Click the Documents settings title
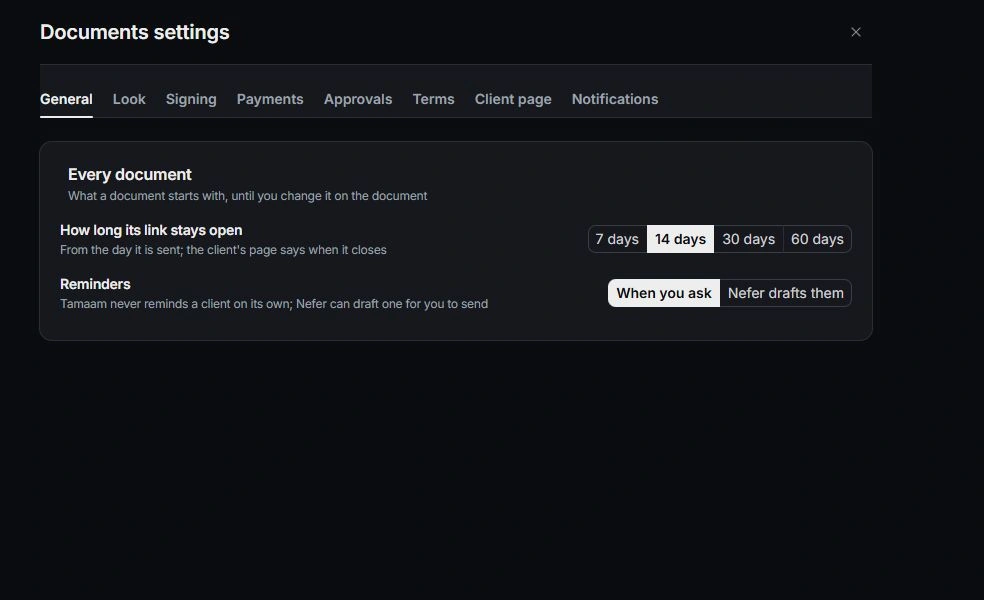This screenshot has height=600, width=984. 135,32
